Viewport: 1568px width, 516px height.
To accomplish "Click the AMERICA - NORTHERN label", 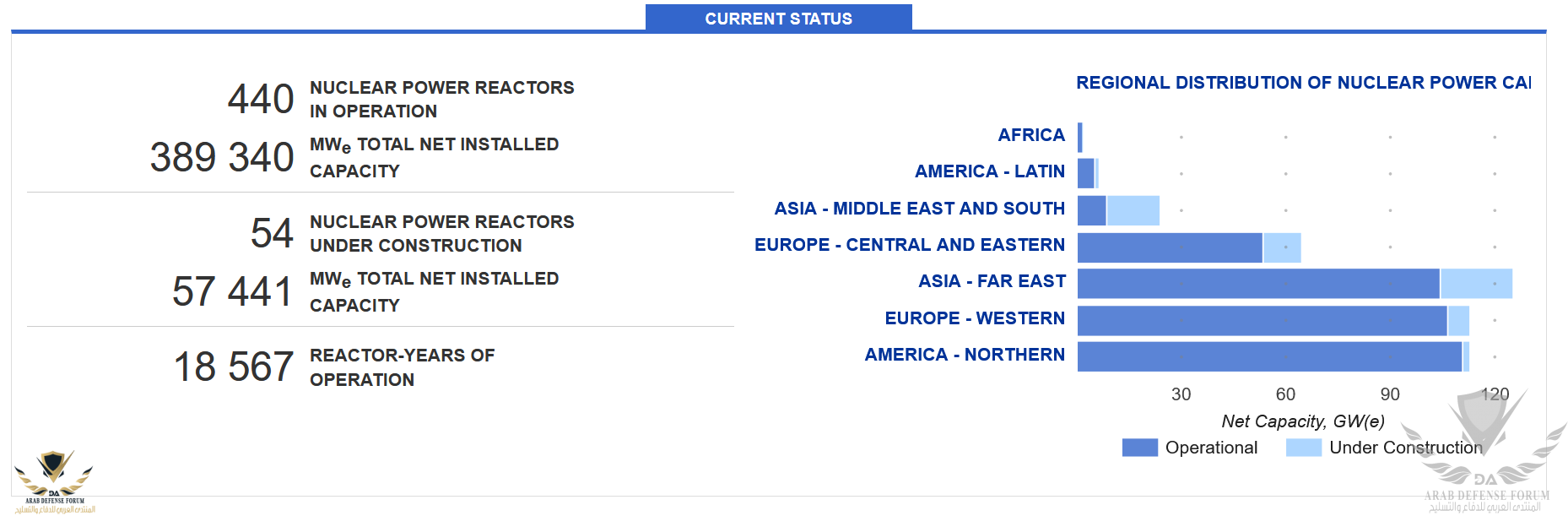I will coord(964,355).
